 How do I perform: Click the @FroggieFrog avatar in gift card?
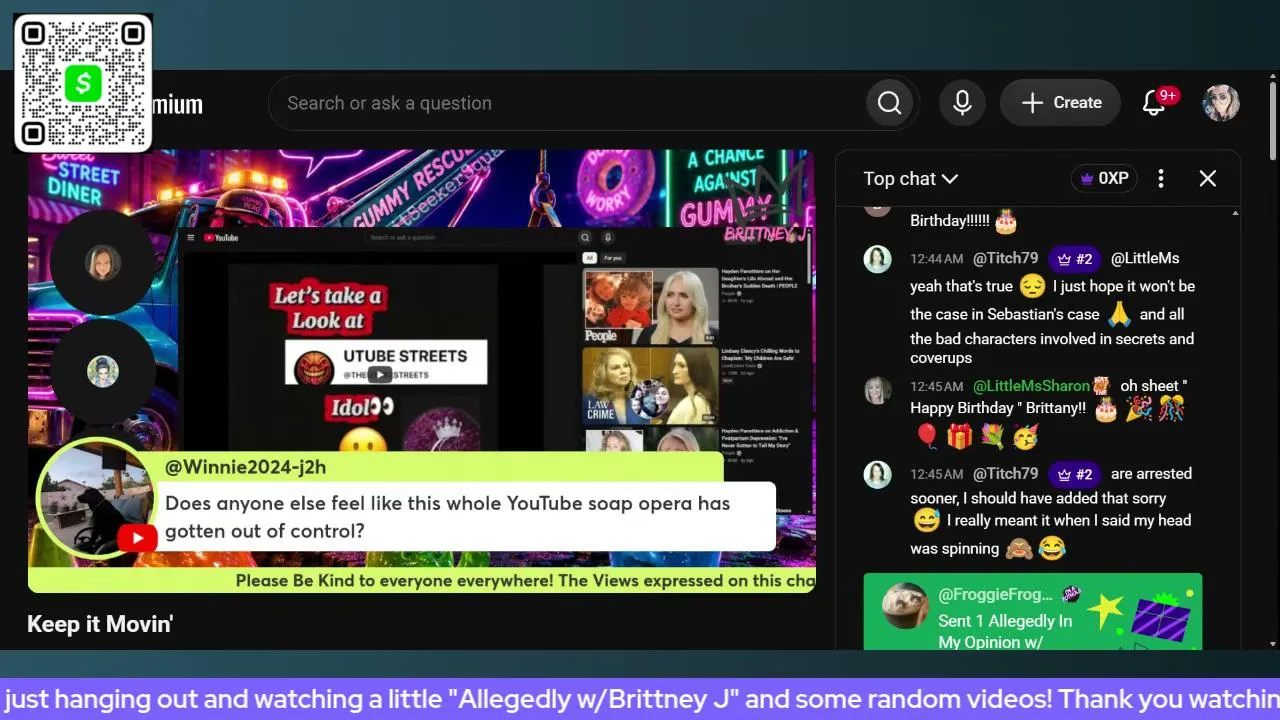(905, 605)
